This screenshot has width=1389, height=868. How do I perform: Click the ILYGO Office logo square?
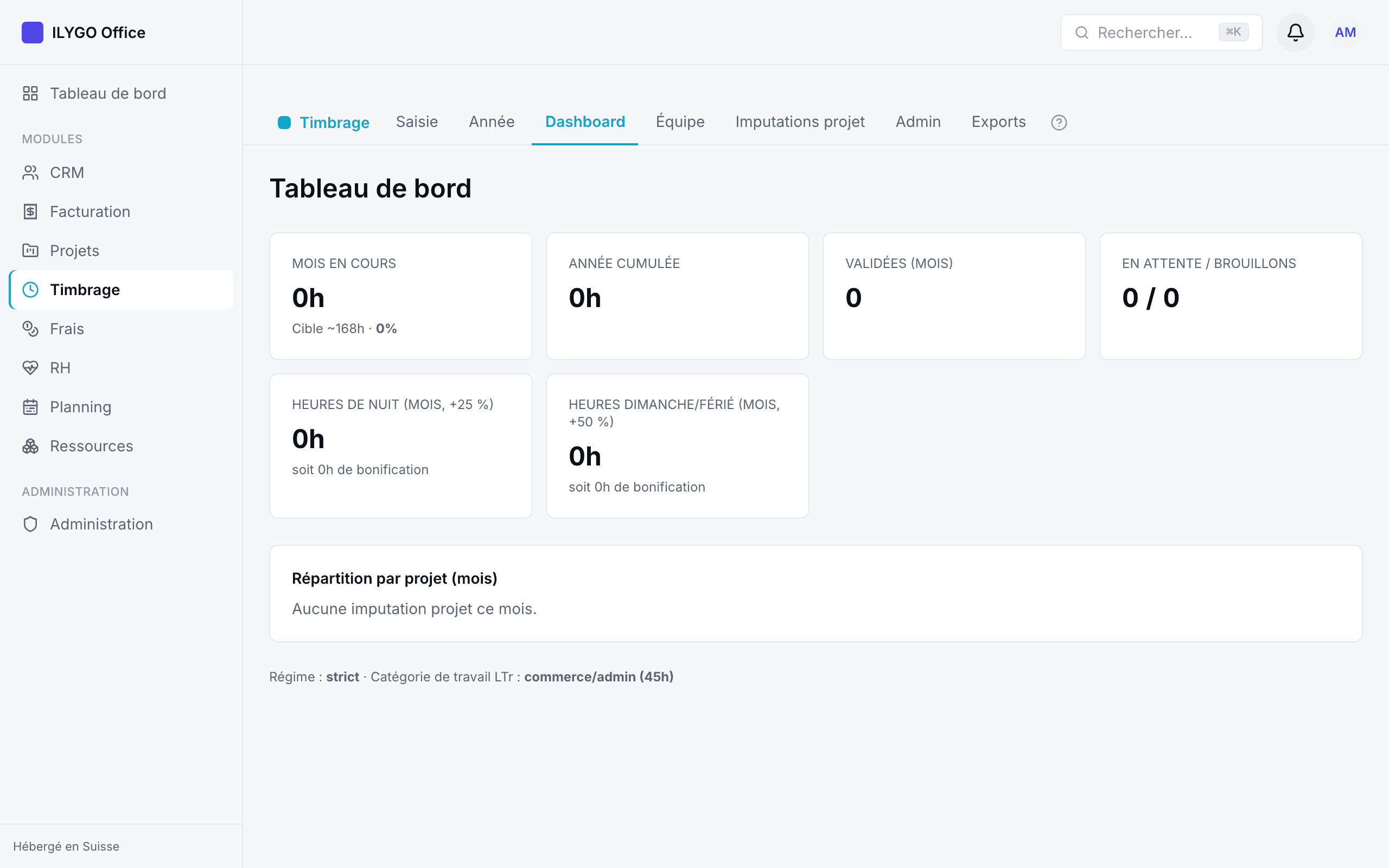tap(32, 32)
